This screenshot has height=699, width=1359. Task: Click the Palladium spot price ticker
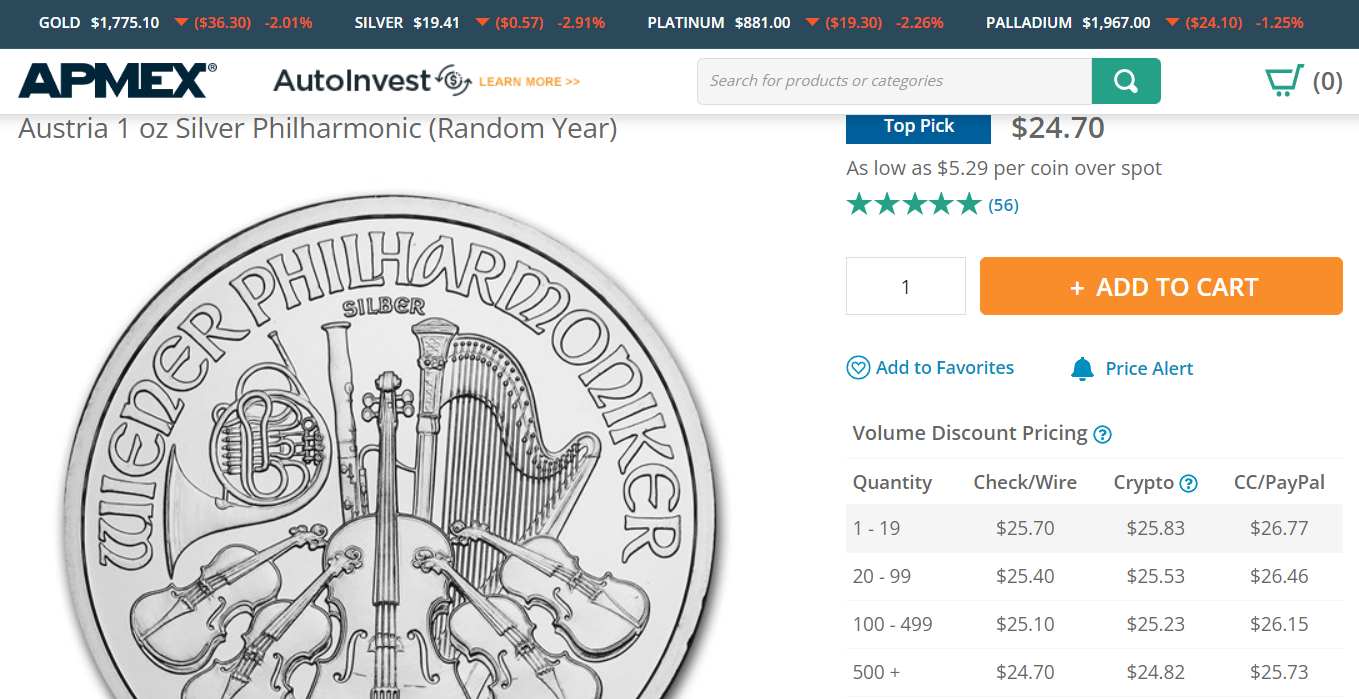1144,22
